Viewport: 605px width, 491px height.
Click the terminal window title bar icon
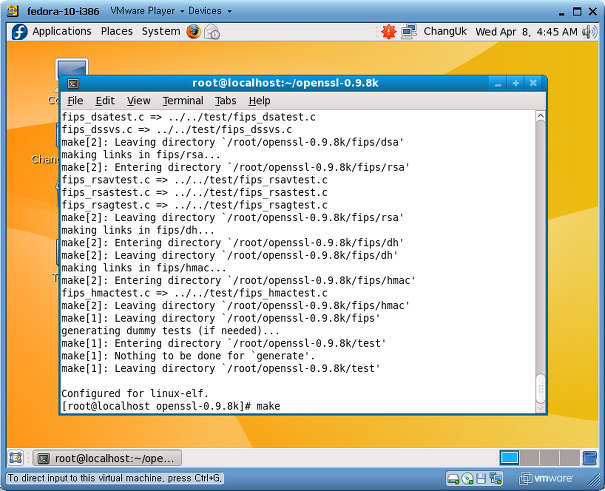[73, 83]
